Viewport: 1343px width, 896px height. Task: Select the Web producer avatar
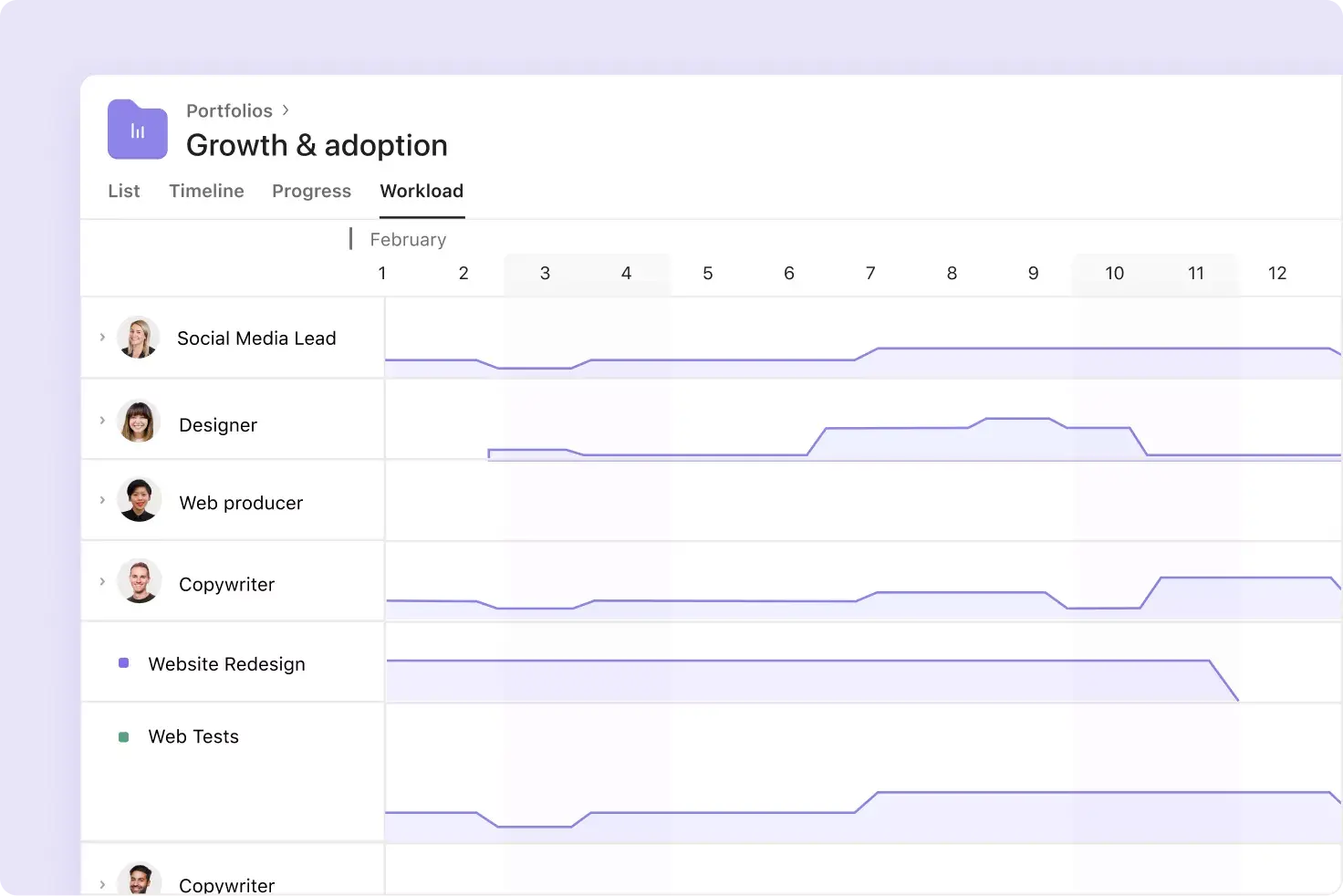pos(139,499)
